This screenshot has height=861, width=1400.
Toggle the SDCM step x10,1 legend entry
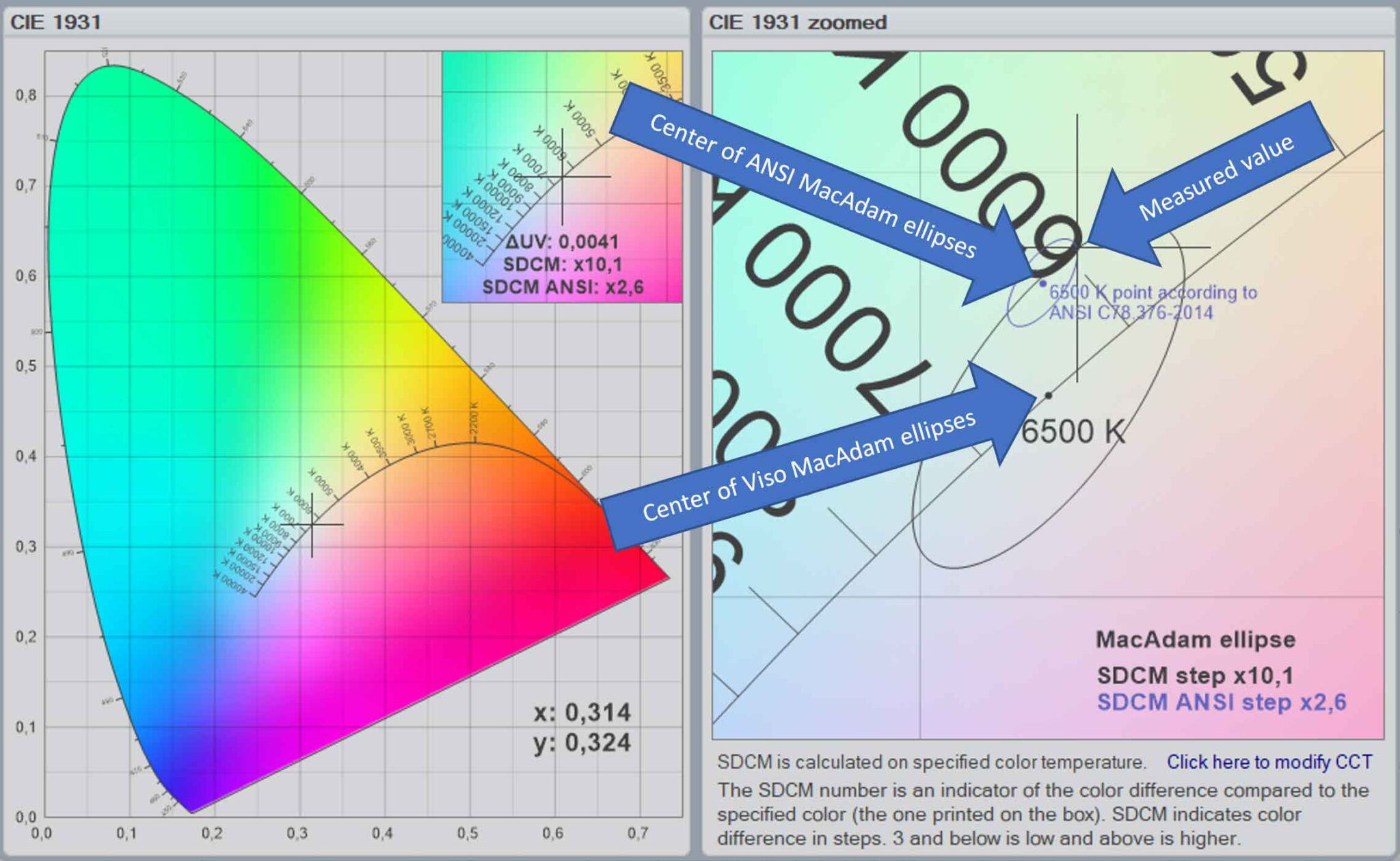click(x=1196, y=675)
